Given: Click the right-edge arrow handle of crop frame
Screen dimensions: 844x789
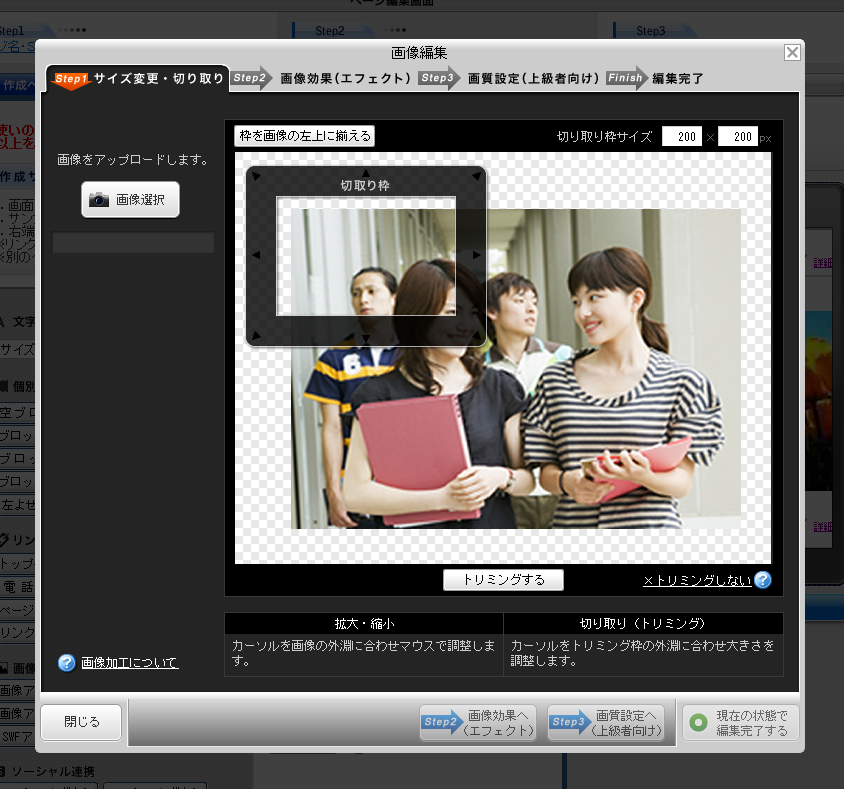Looking at the screenshot, I should tap(476, 255).
